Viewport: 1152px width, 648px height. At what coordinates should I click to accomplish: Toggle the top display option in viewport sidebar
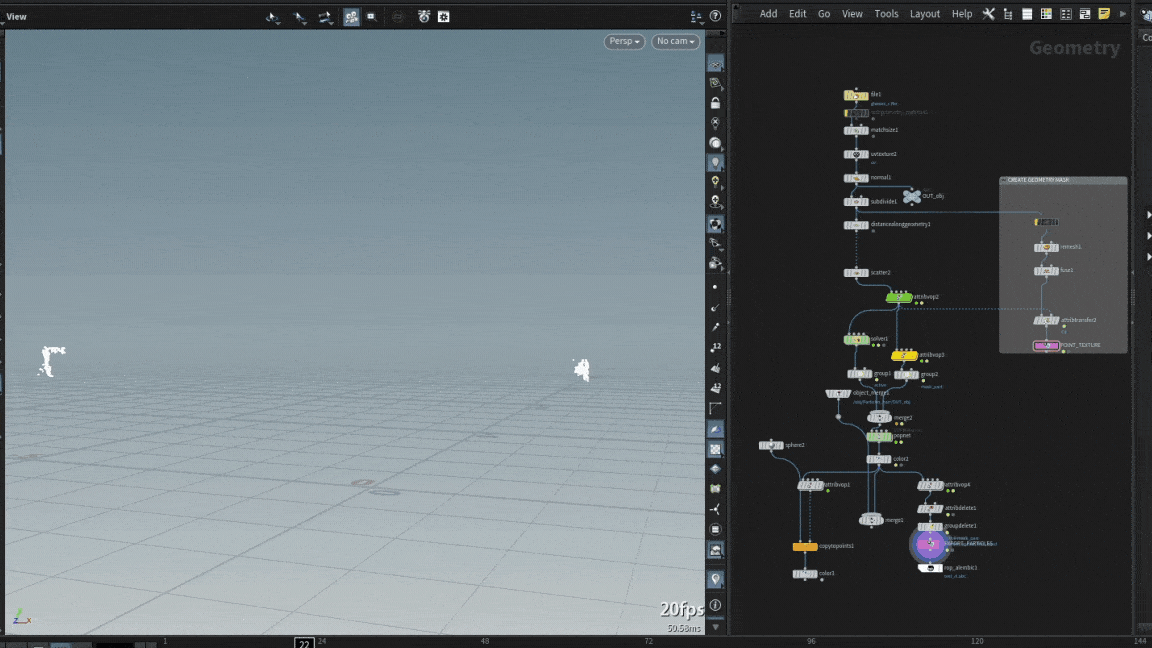coord(715,63)
